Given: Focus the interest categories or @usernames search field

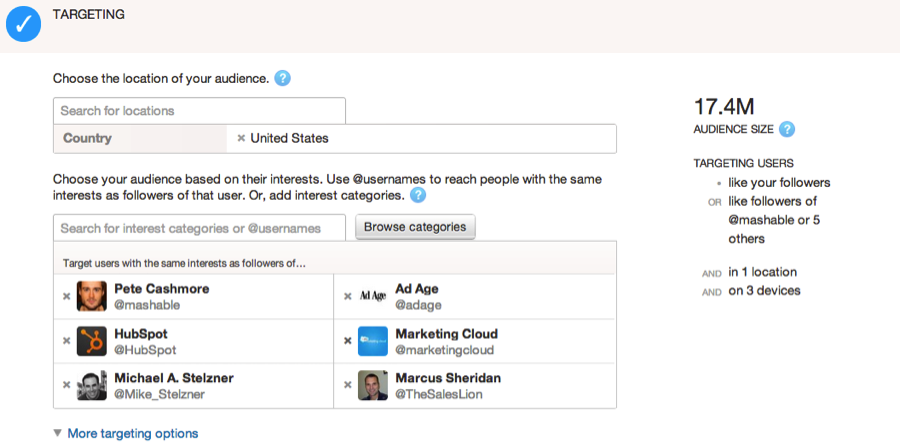Looking at the screenshot, I should 199,228.
